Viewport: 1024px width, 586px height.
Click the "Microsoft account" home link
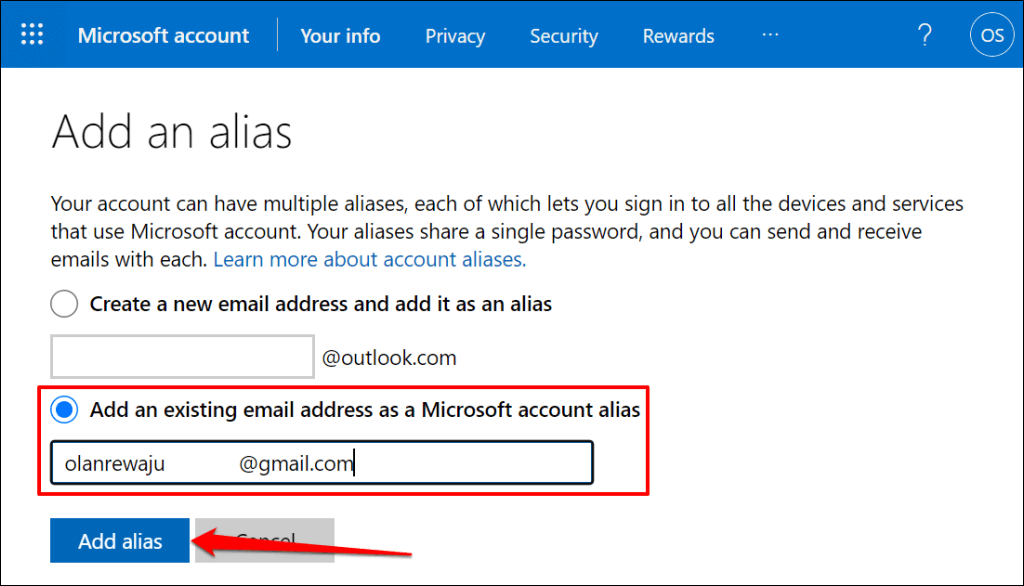tap(163, 36)
